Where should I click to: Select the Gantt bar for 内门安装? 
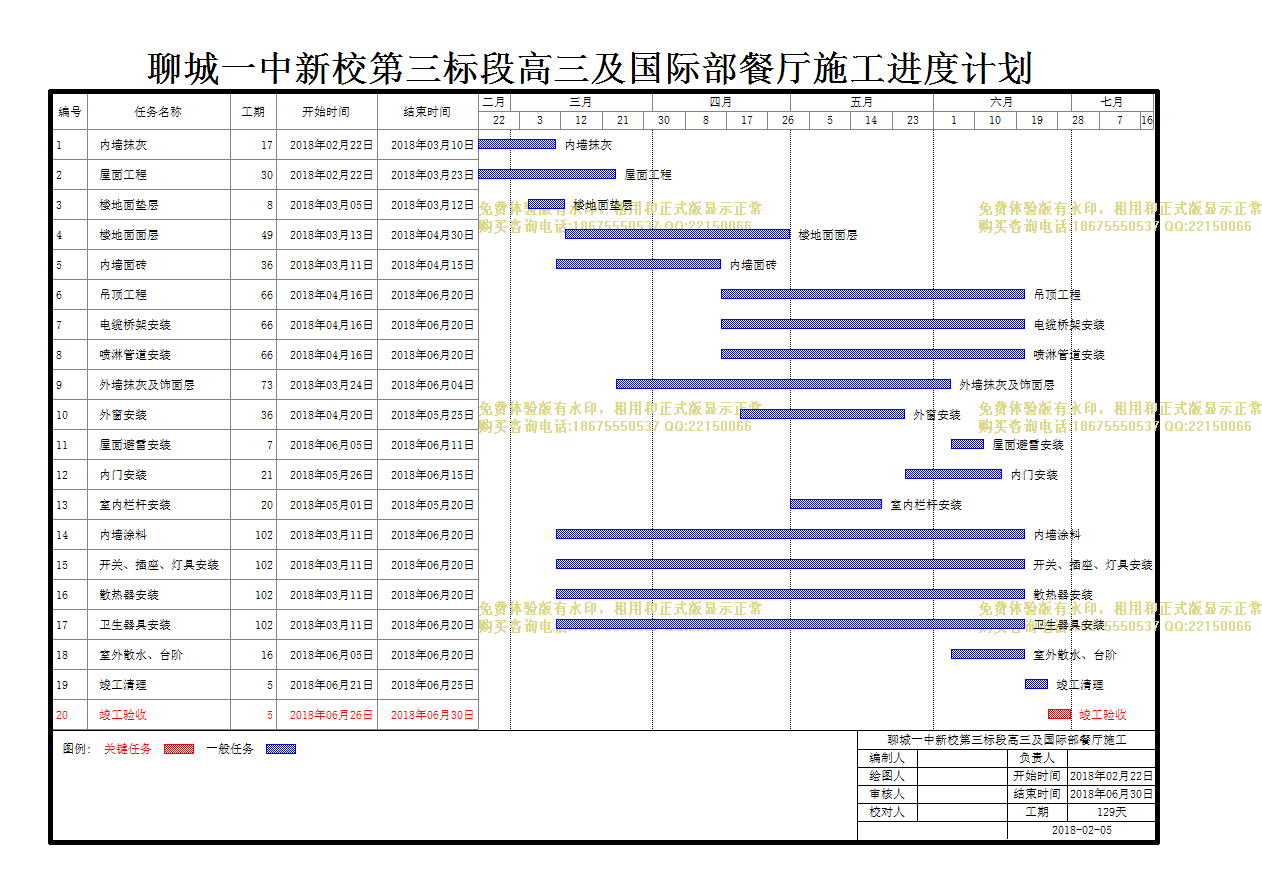[953, 474]
